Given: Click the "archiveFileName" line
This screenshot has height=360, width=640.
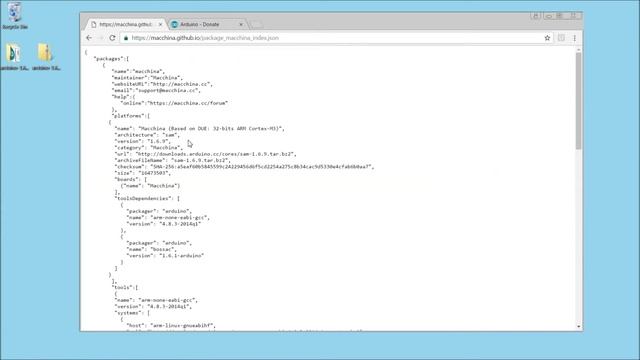Looking at the screenshot, I should (x=172, y=160).
